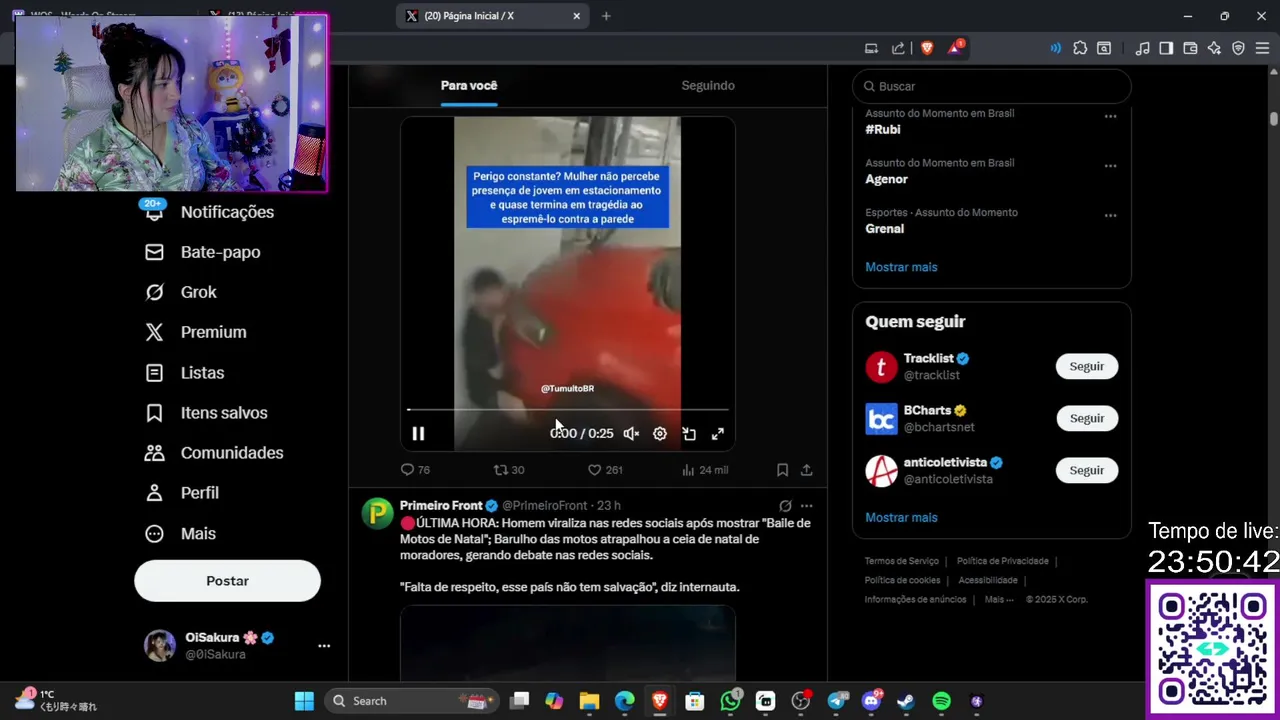Screen dimensions: 1280x720
Task: Open Política de Privacidade footer link
Action: pyautogui.click(x=1003, y=561)
